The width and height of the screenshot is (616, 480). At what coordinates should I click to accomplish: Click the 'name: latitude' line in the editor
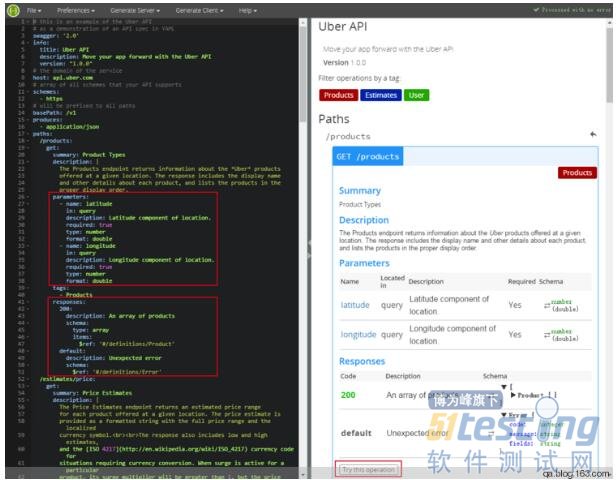point(89,204)
